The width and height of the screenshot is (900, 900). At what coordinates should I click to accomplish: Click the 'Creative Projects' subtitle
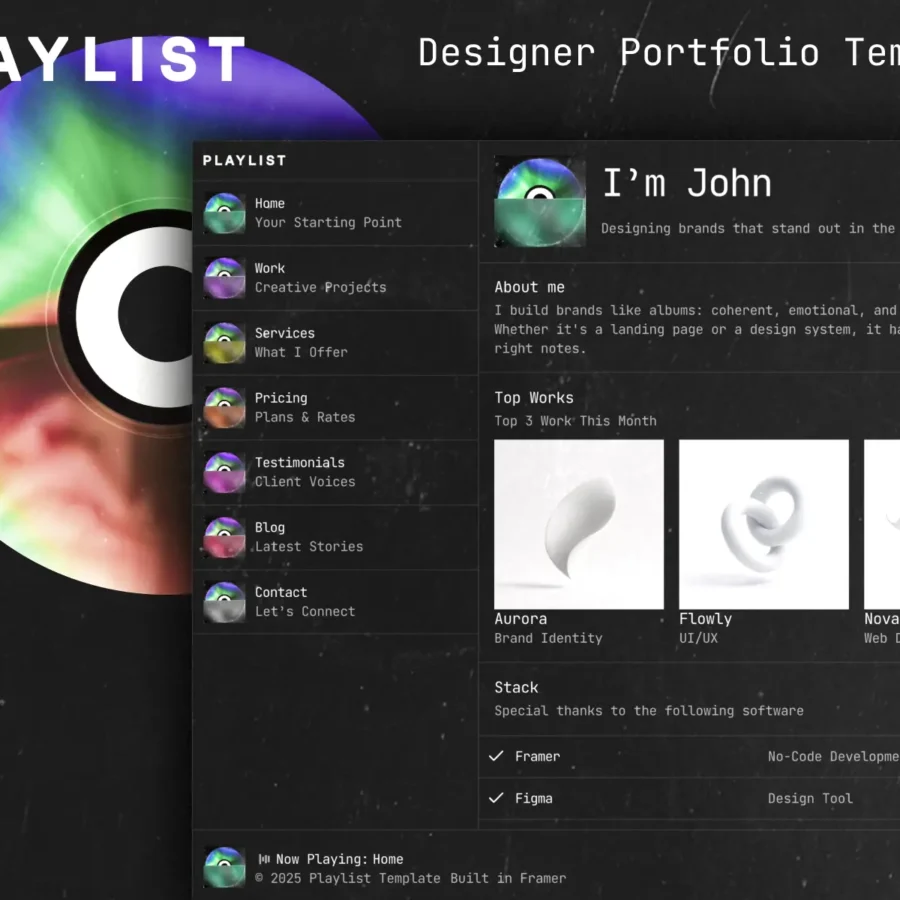[320, 288]
